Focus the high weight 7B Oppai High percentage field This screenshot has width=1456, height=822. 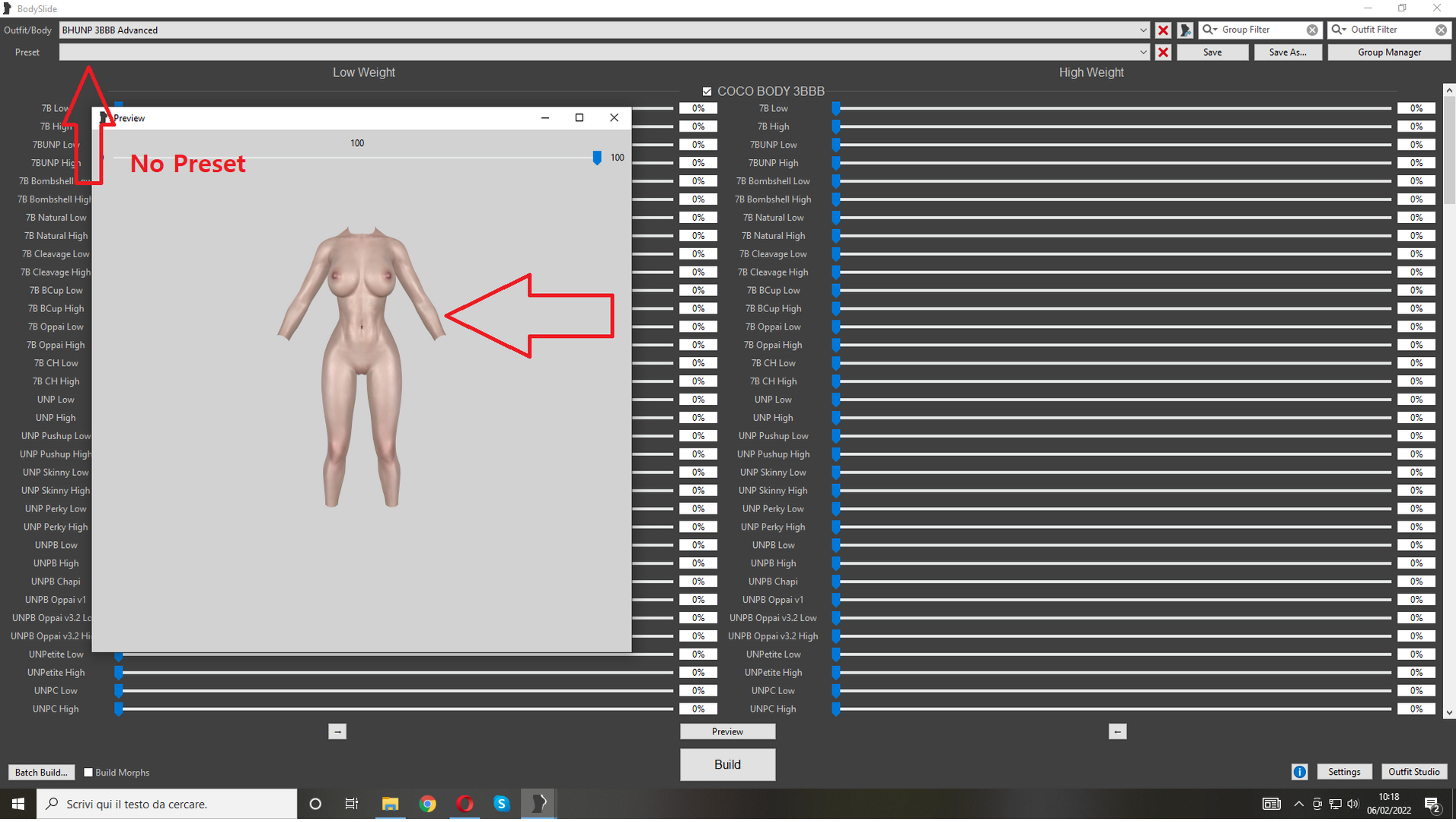click(1416, 345)
